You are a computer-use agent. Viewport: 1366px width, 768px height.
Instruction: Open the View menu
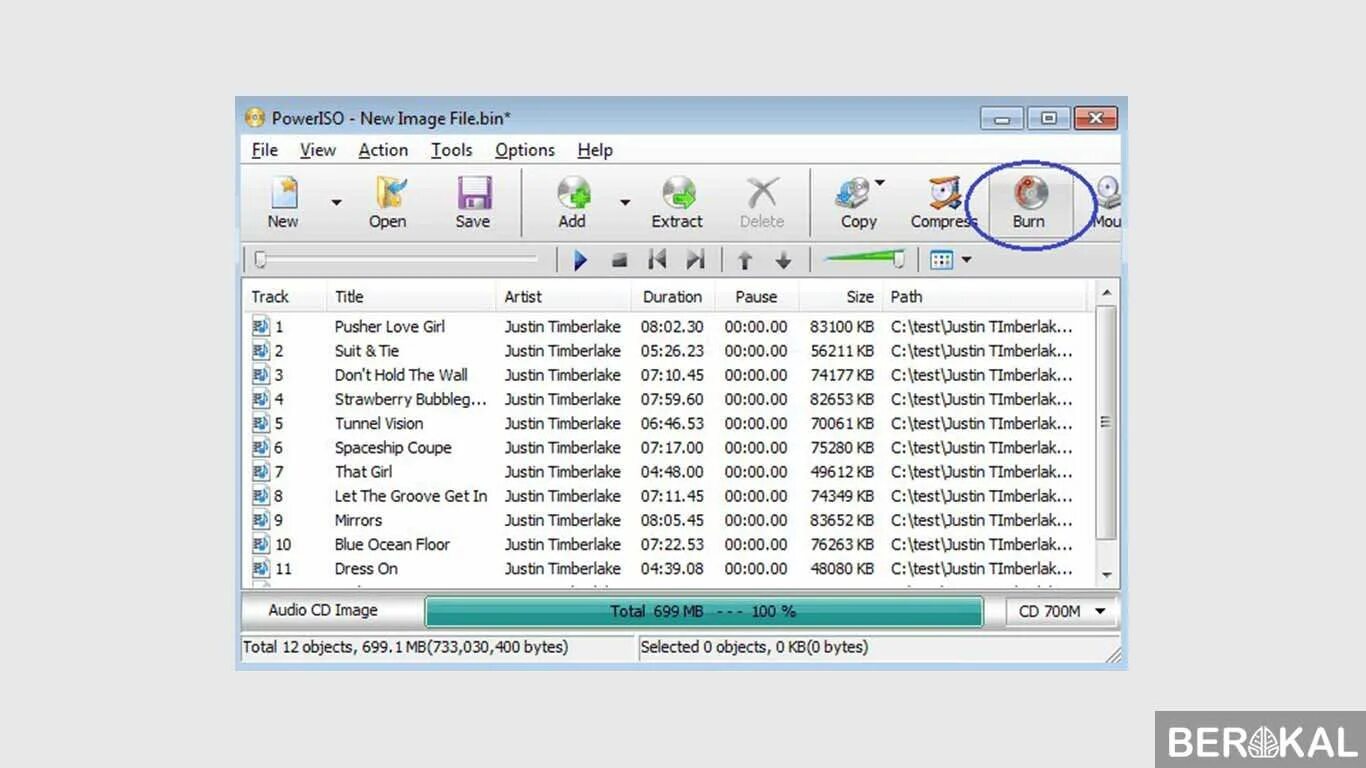point(318,150)
